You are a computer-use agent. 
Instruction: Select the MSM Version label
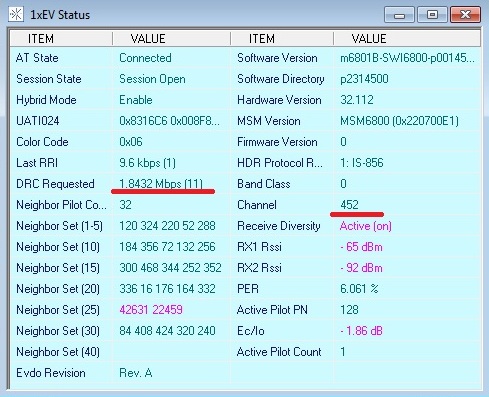coord(269,121)
